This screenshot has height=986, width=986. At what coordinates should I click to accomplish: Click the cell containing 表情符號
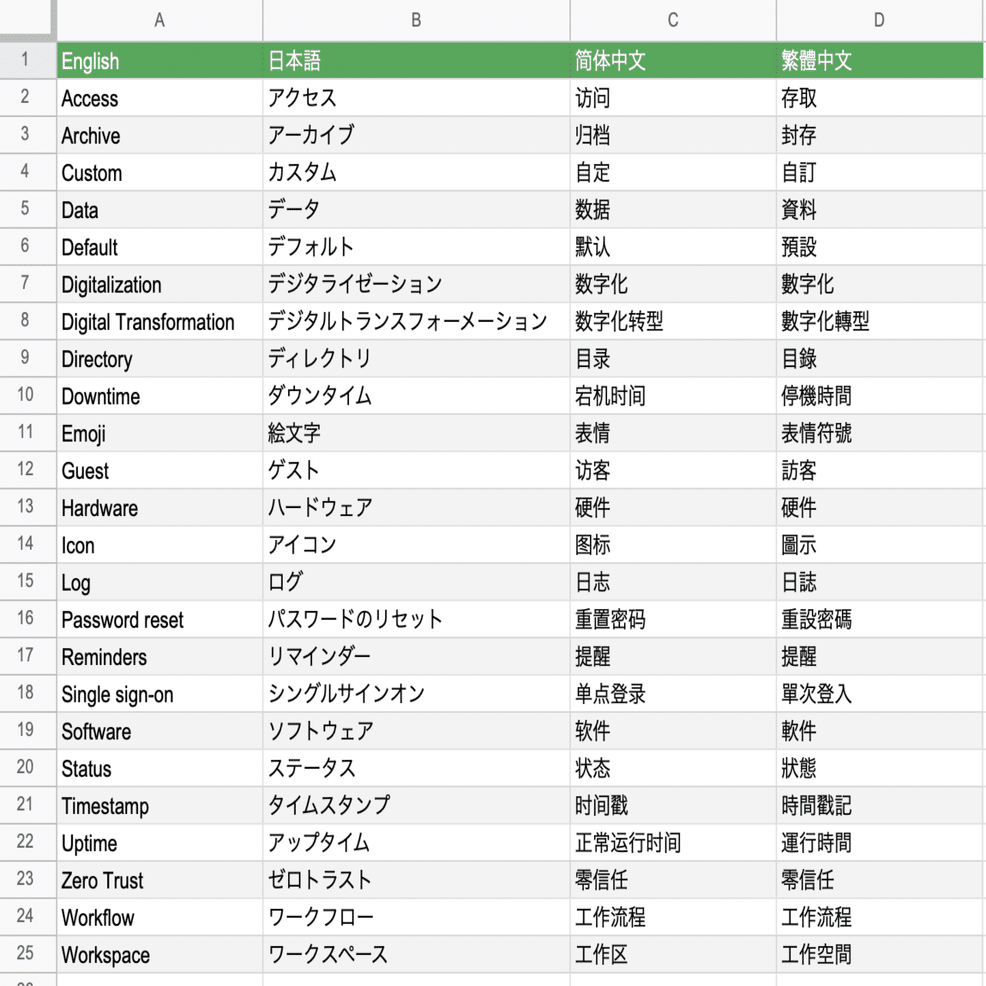(x=879, y=433)
